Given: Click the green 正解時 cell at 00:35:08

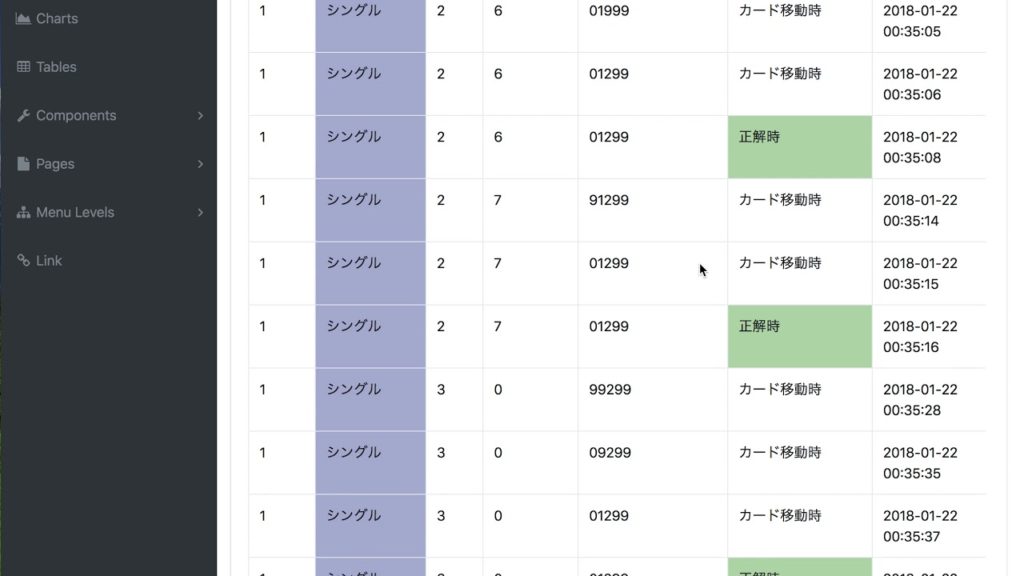Looking at the screenshot, I should click(799, 147).
